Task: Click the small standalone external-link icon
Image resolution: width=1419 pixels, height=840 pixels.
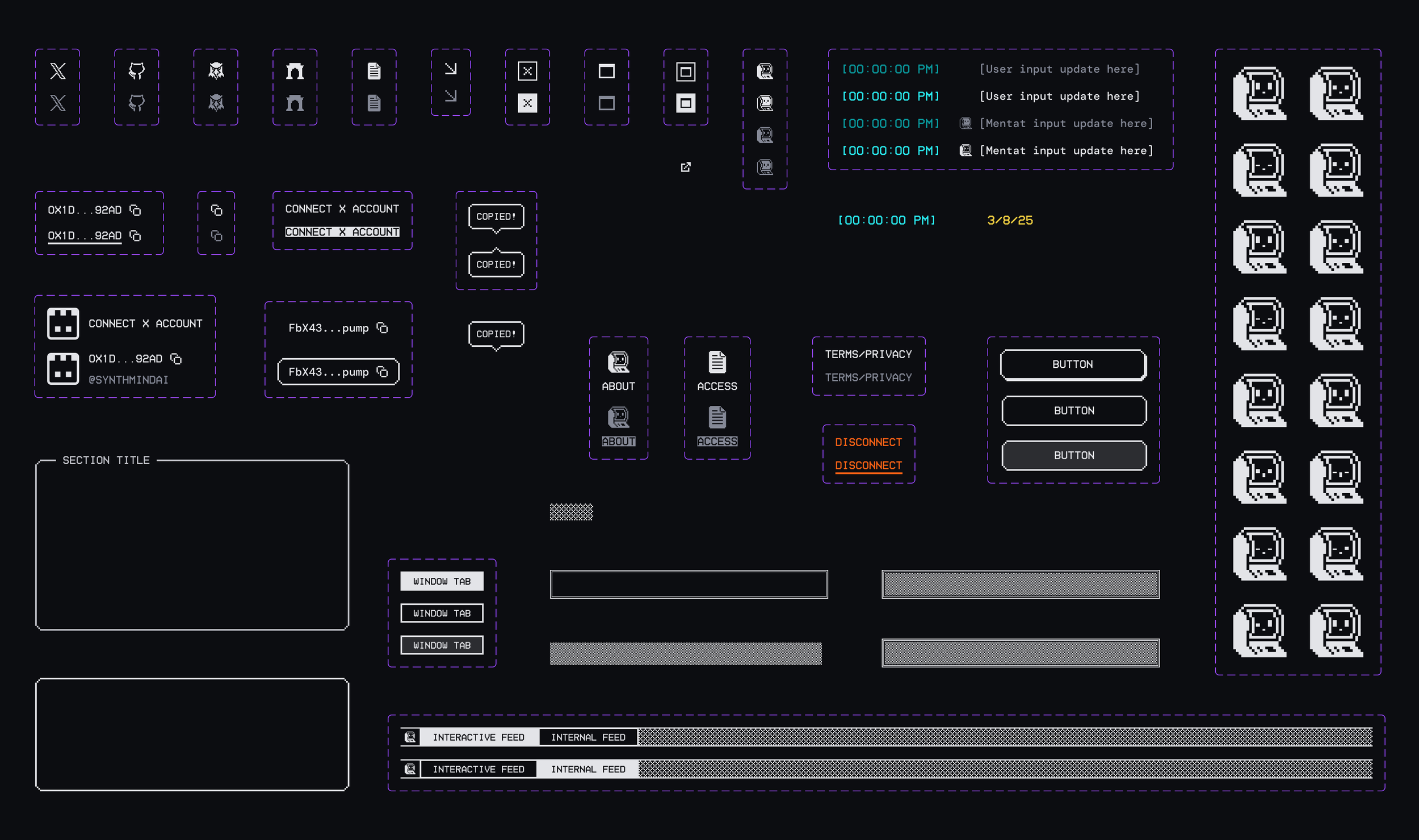Action: pyautogui.click(x=685, y=167)
